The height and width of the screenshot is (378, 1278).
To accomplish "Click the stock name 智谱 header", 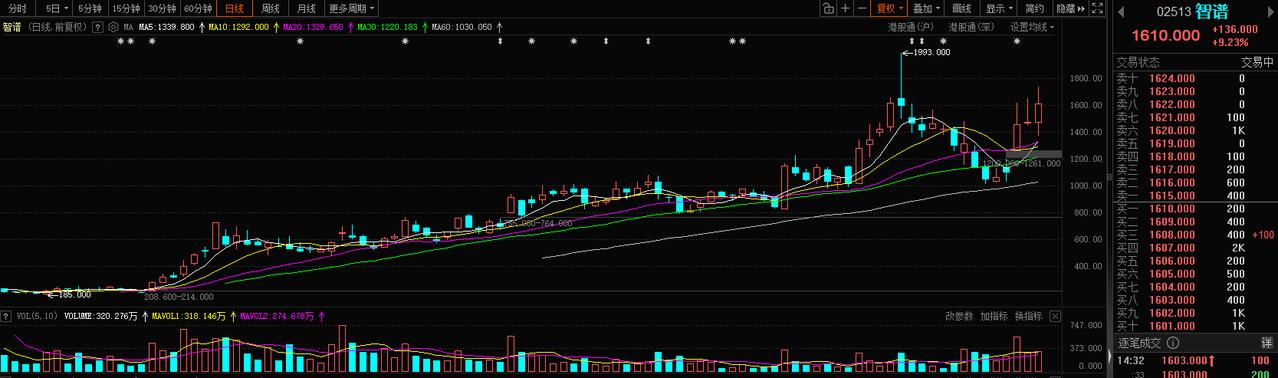I will 1211,11.
